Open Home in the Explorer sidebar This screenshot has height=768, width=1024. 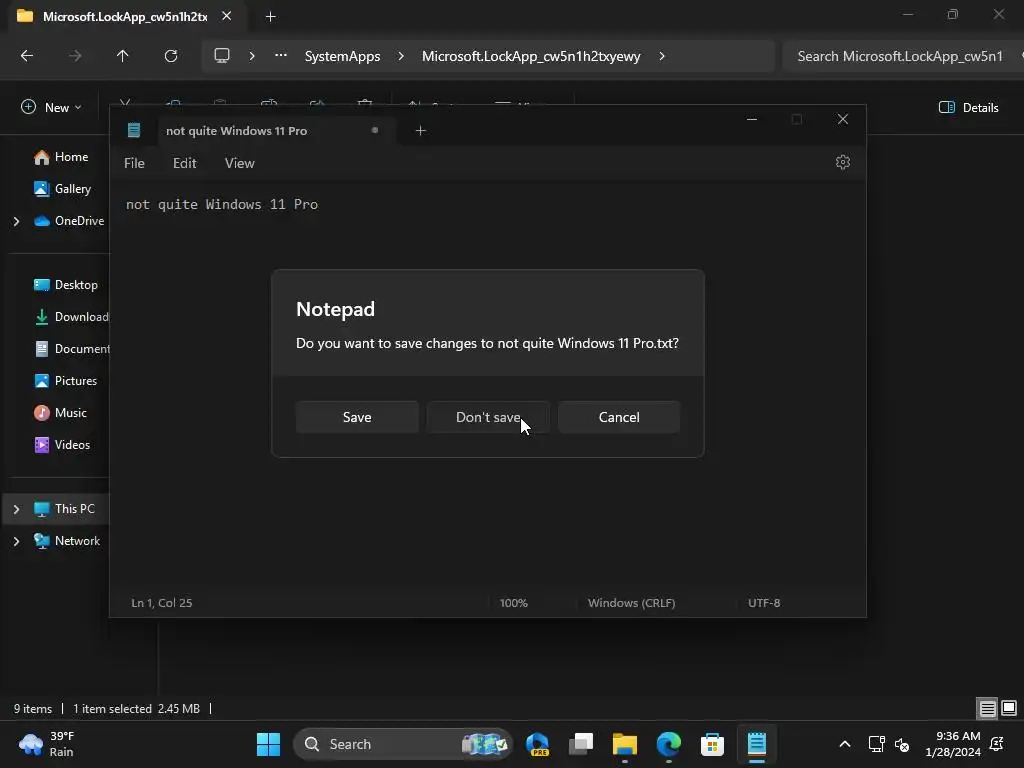[x=61, y=157]
